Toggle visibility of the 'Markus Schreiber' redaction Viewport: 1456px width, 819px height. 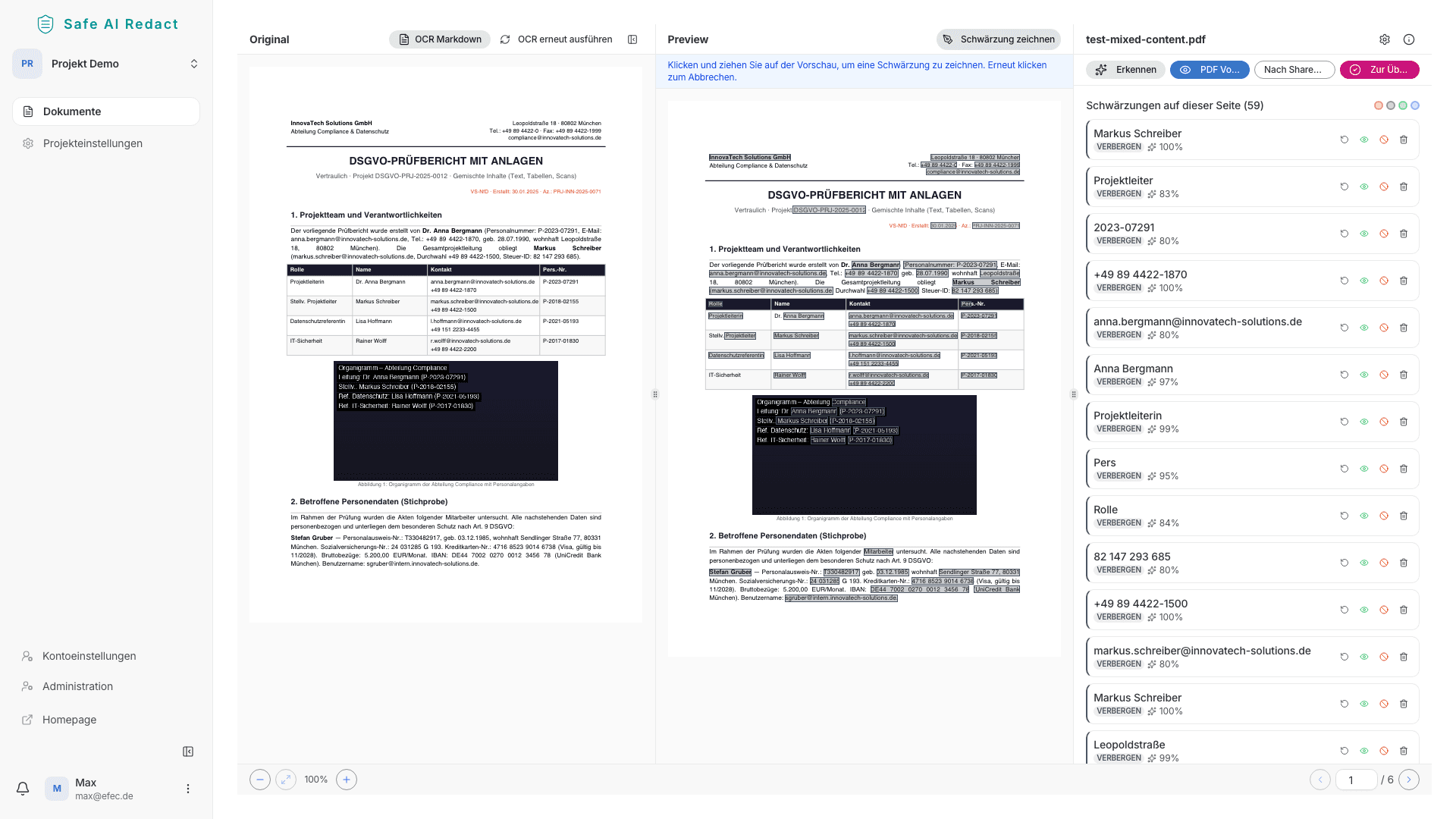[x=1364, y=140]
